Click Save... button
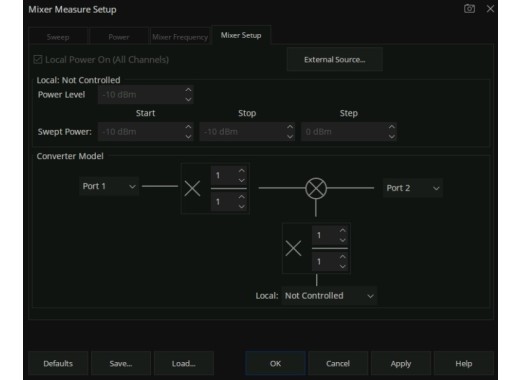Viewport: 520px width, 380px height. coord(121,363)
